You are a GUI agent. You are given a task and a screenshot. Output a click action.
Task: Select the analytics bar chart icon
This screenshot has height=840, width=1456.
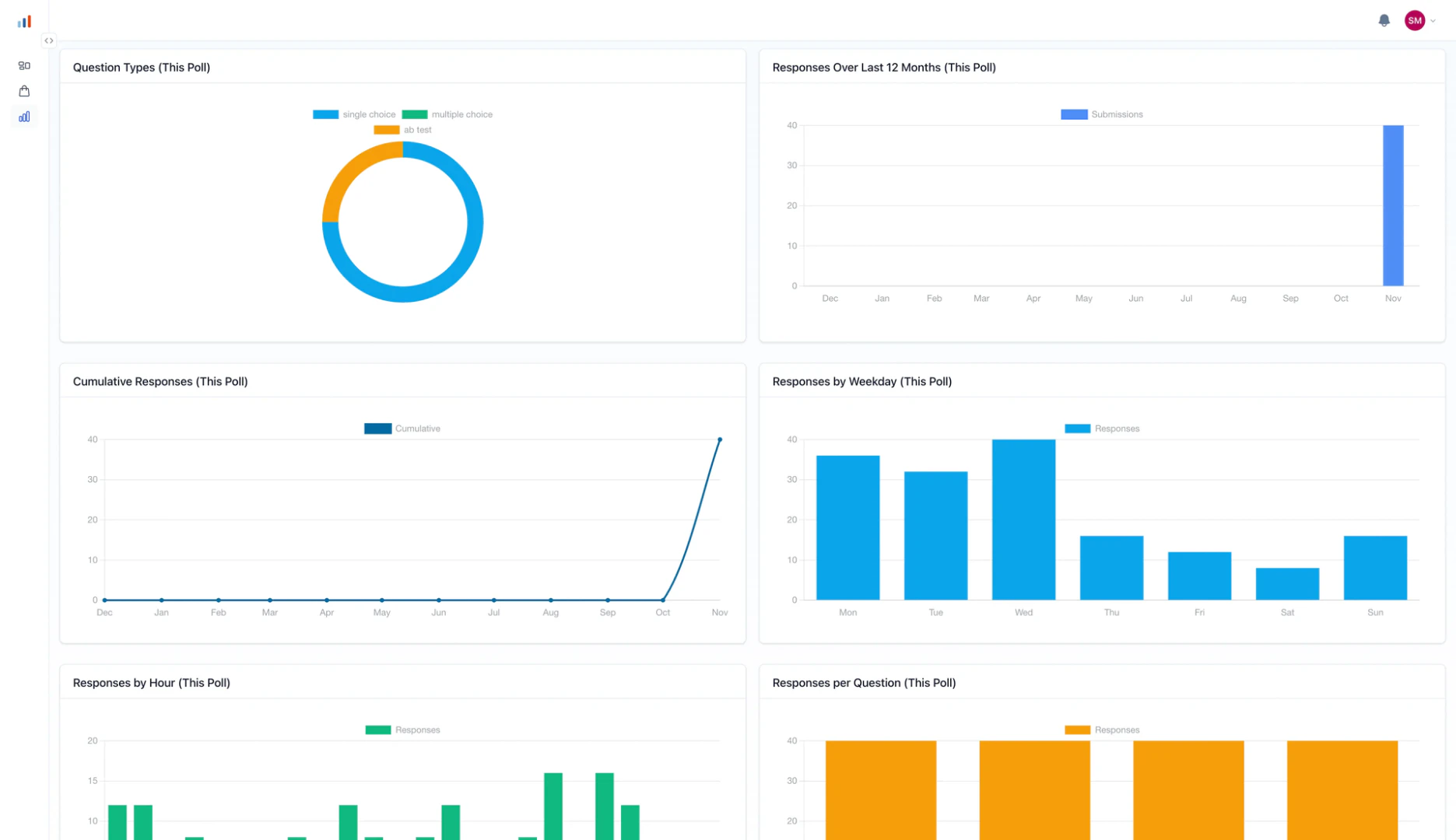pyautogui.click(x=24, y=117)
